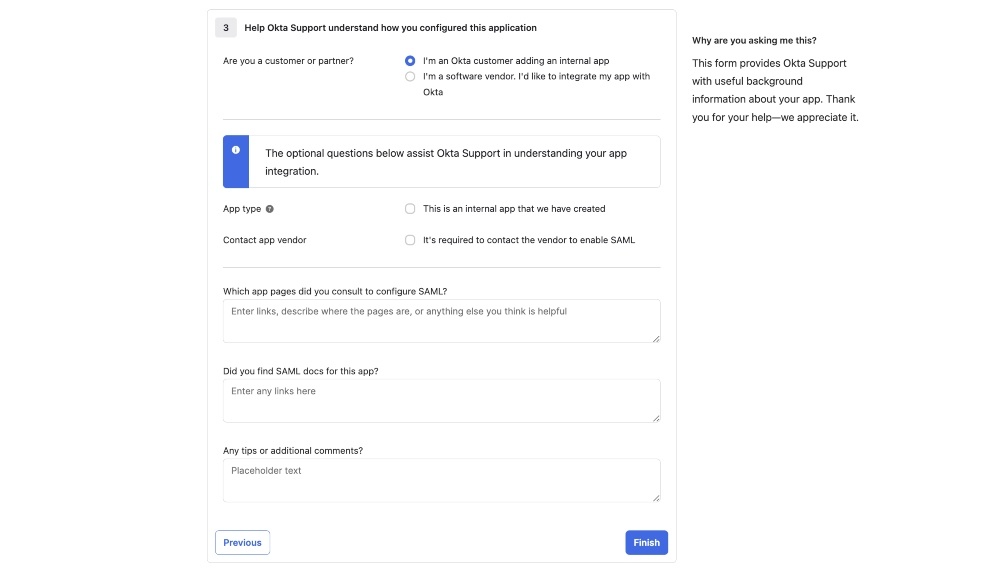The height and width of the screenshot is (576, 1000).
Task: Focus the SAML docs links text area
Action: pyautogui.click(x=441, y=401)
